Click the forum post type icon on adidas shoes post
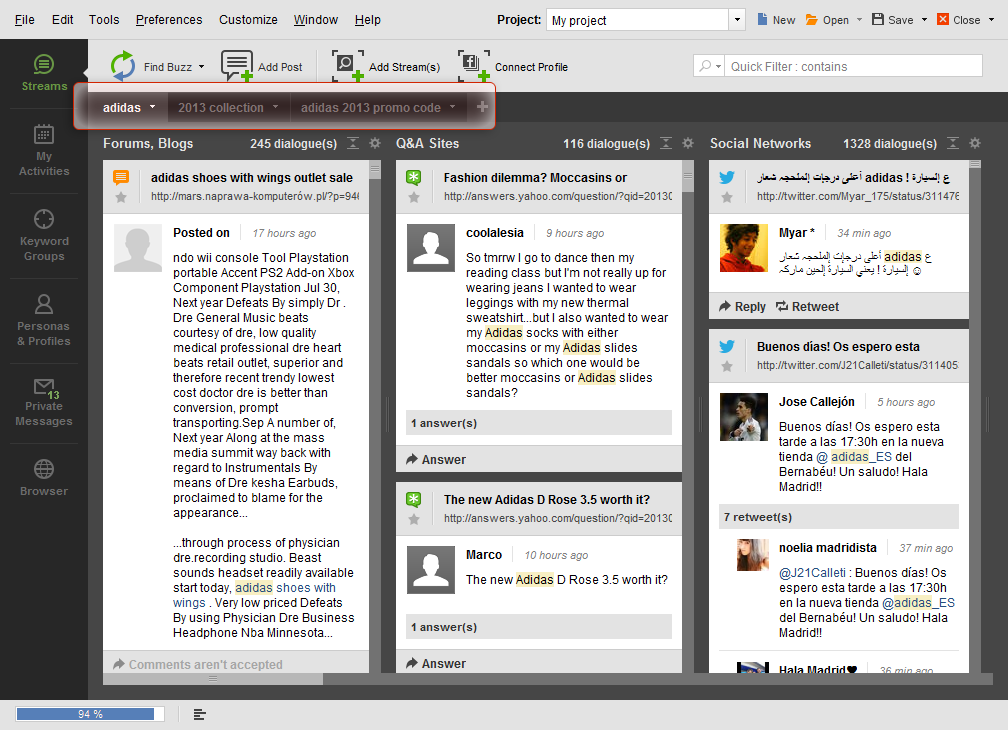The image size is (1008, 730). point(121,177)
